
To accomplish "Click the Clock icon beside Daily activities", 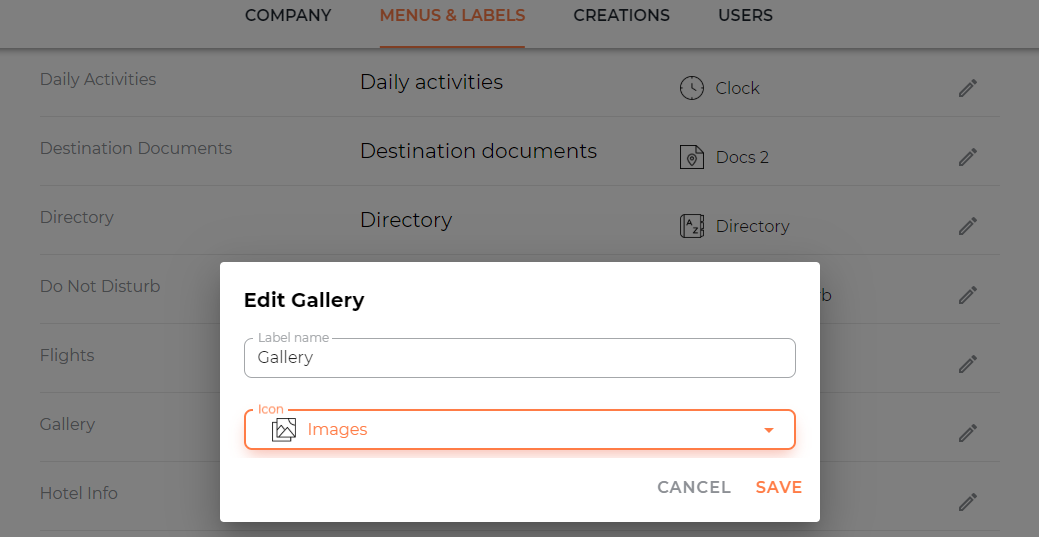I will click(x=692, y=88).
